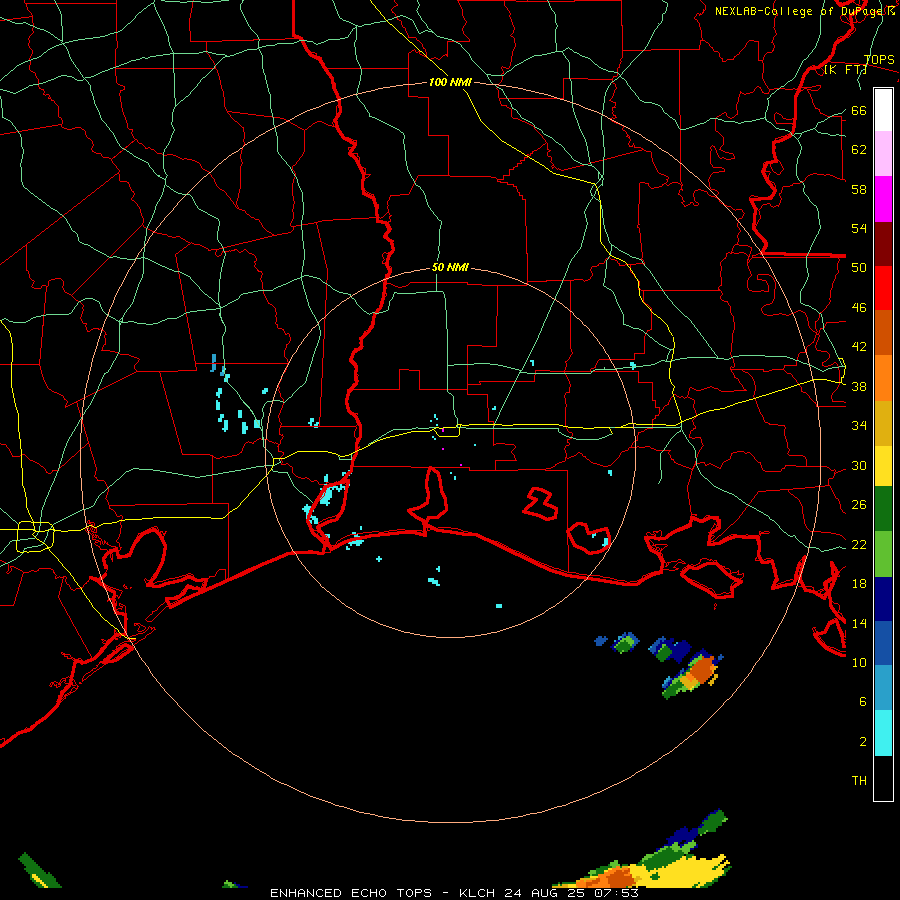900x900 pixels.
Task: Click the "2" scale value
Action: [863, 742]
